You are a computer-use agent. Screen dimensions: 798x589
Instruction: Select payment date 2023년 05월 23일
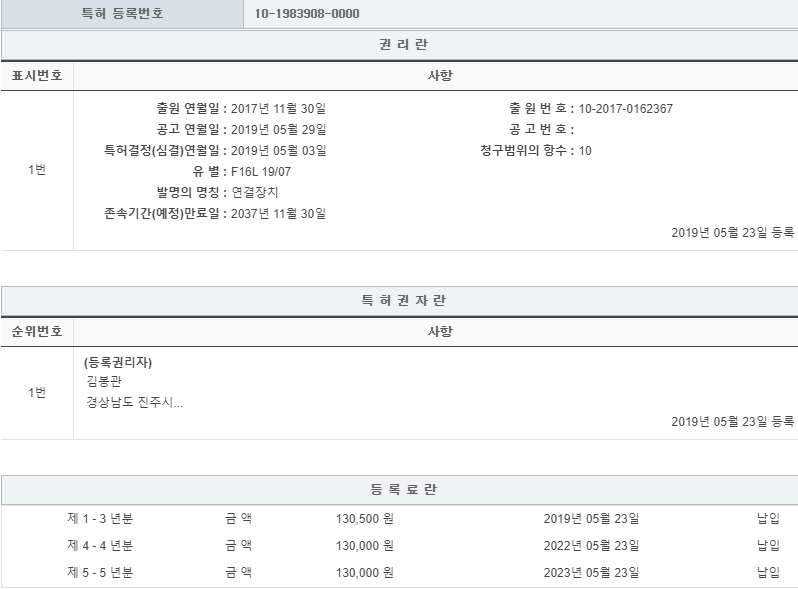click(x=591, y=573)
